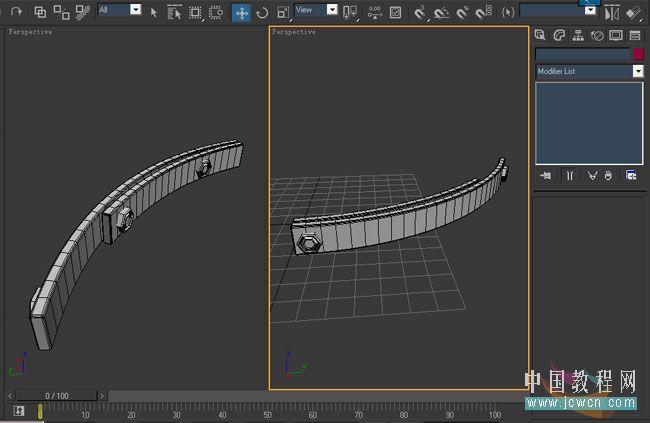Toggle Keyboard Shortcut Override
Viewport: 650px width, 423px height.
395,12
